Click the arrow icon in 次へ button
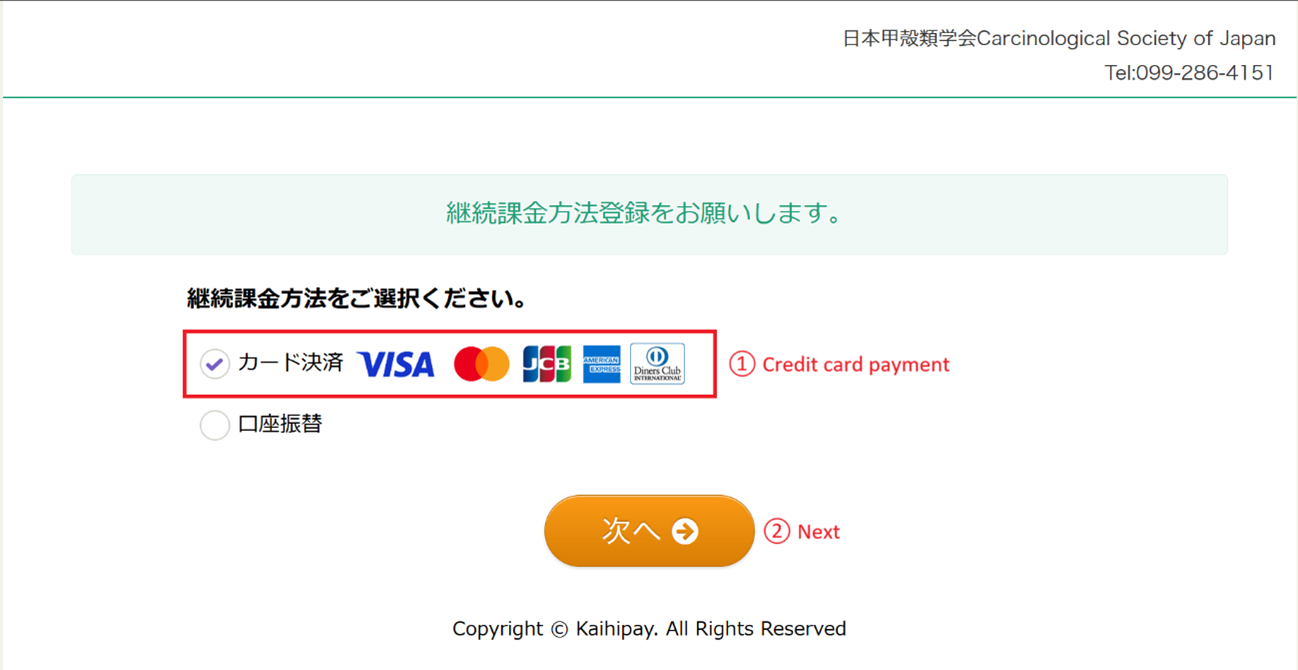This screenshot has width=1298, height=670. 685,531
